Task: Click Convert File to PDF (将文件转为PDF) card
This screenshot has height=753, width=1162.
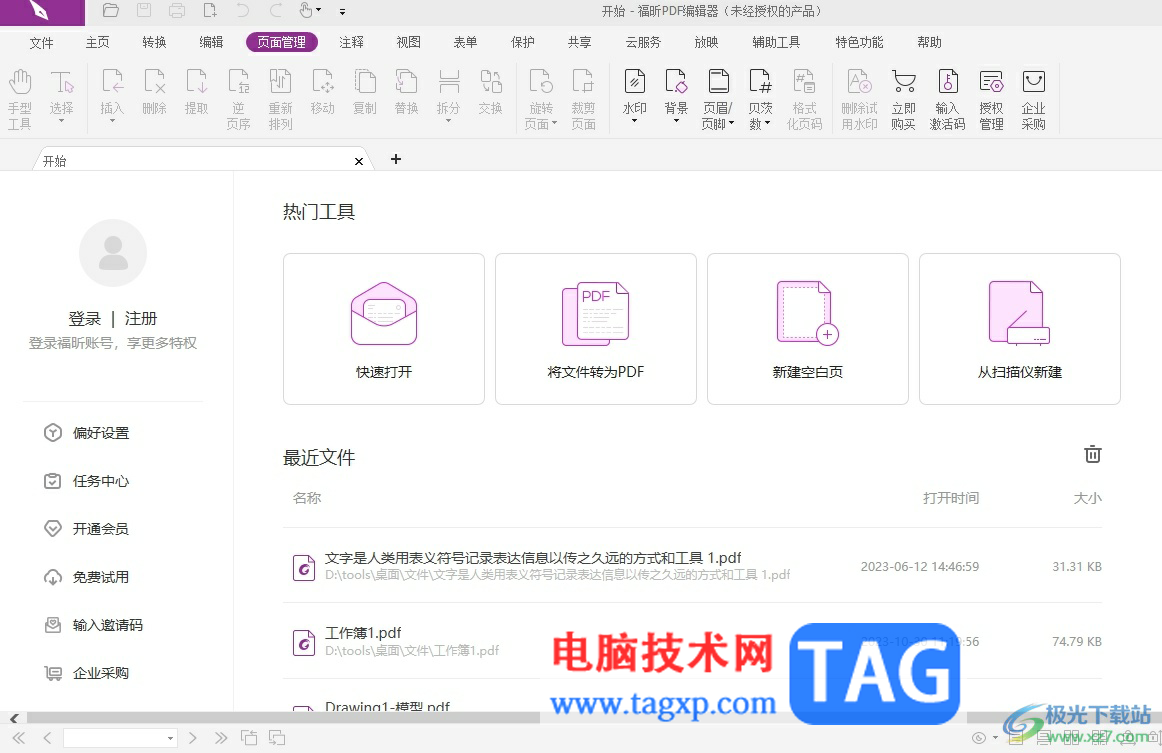Action: pyautogui.click(x=596, y=329)
